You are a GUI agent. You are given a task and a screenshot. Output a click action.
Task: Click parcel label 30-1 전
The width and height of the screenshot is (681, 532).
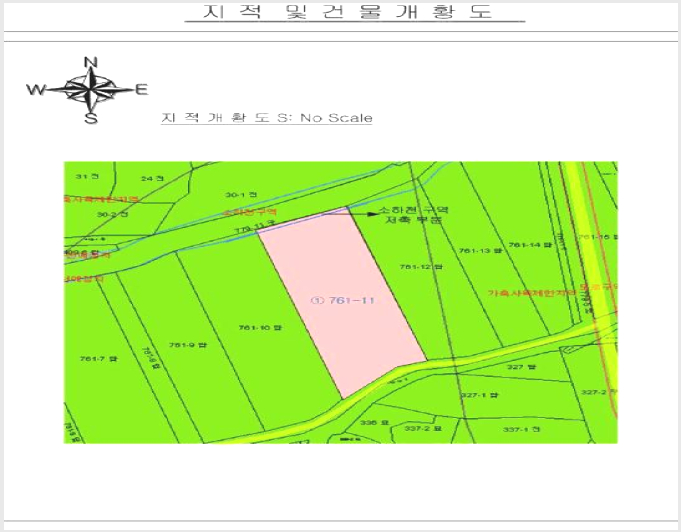pos(241,195)
